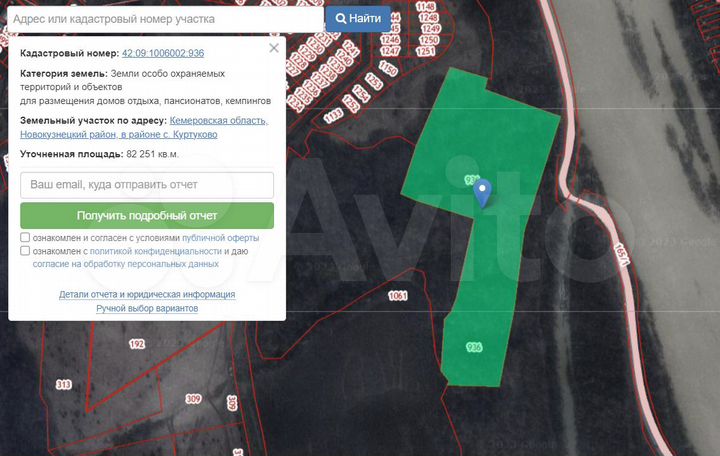Open the публичной оферты link

pos(220,238)
